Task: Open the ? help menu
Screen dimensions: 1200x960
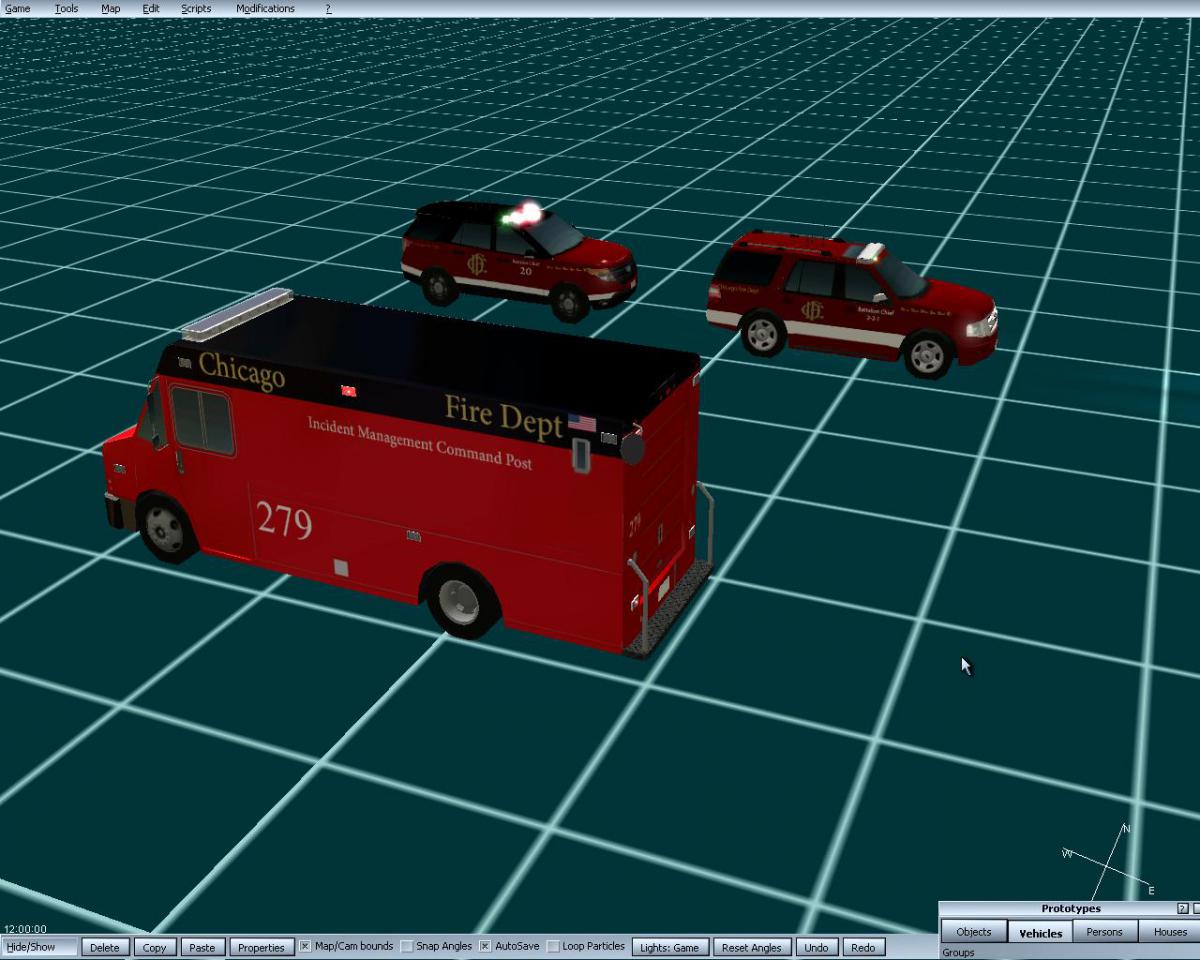Action: [328, 8]
